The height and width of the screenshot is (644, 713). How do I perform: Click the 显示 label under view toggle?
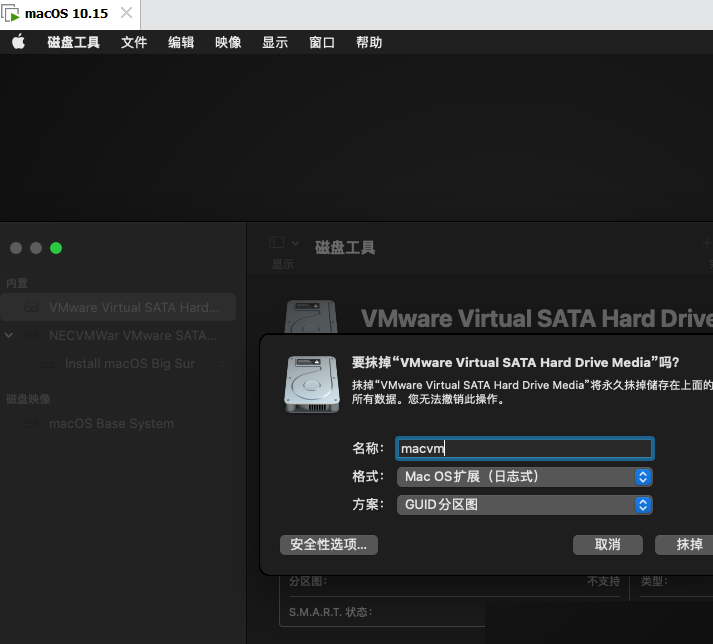click(282, 264)
